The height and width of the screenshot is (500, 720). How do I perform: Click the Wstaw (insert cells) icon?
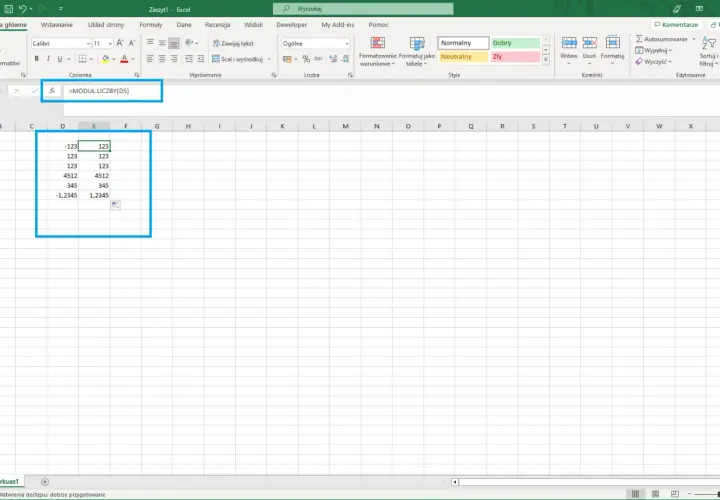[x=569, y=43]
